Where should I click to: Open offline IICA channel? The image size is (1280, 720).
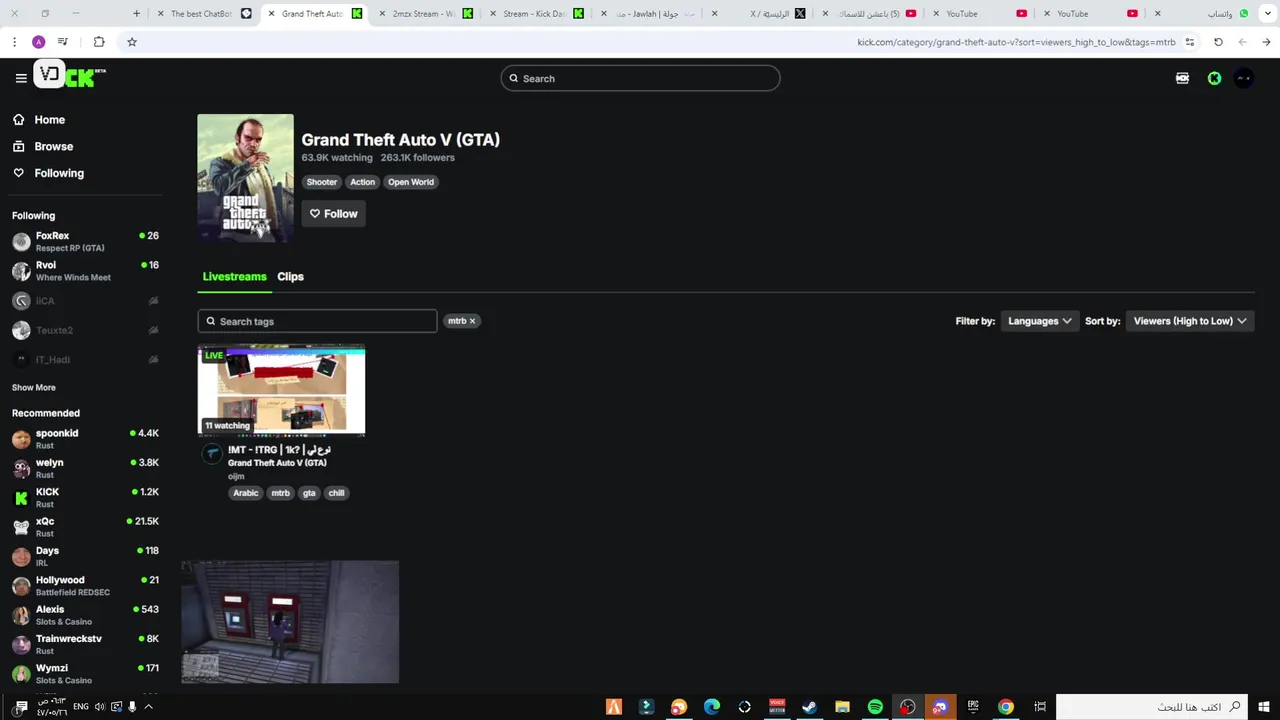(86, 301)
